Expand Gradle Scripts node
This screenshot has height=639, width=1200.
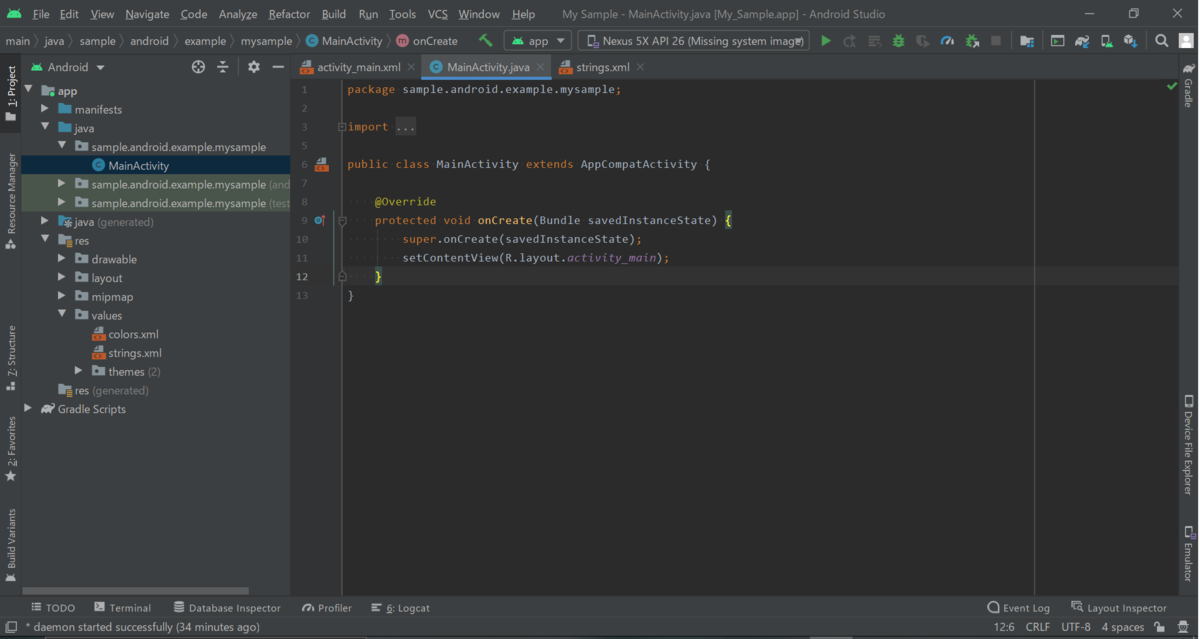point(28,409)
